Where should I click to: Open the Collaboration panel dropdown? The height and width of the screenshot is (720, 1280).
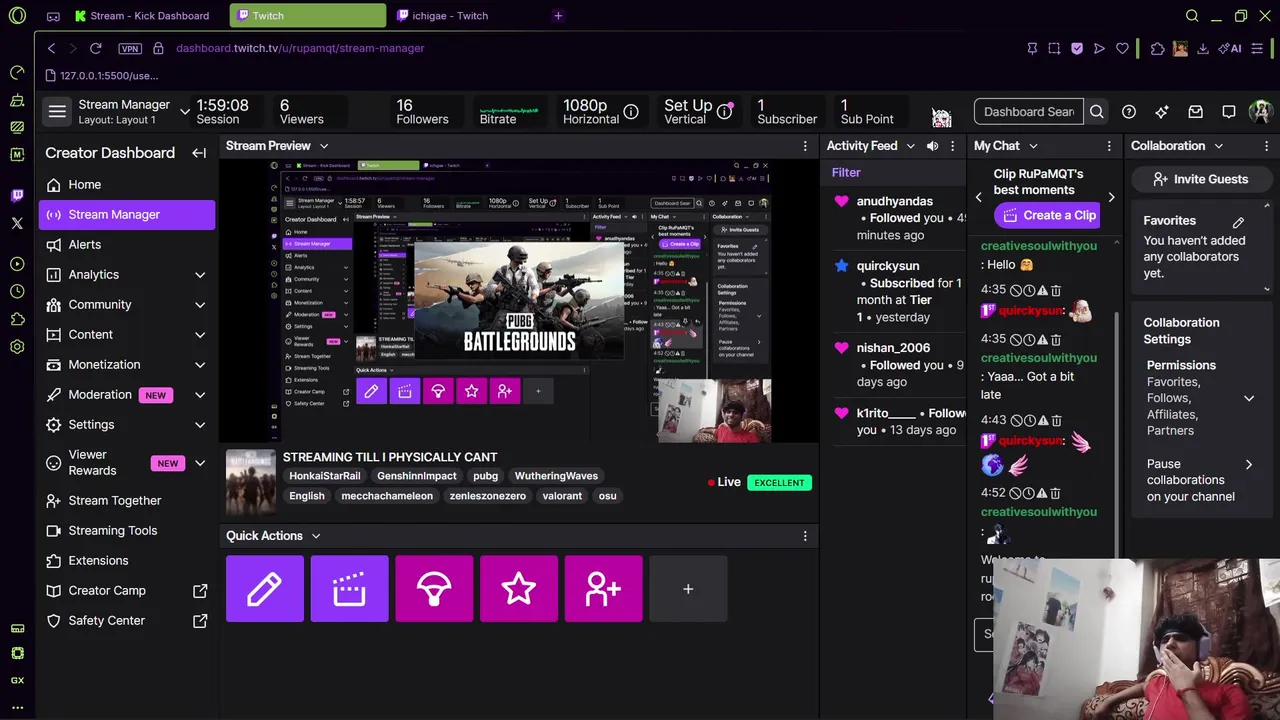1218,146
